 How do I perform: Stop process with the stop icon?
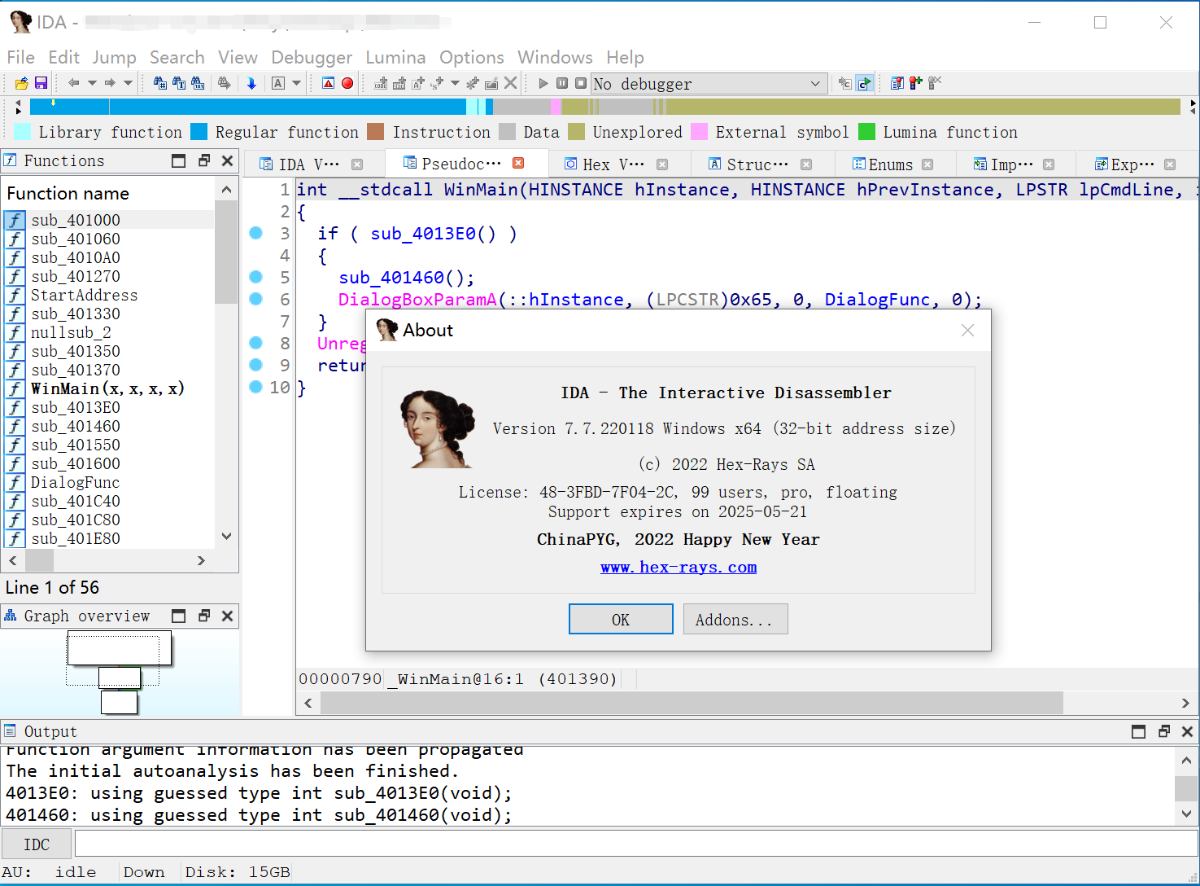580,84
